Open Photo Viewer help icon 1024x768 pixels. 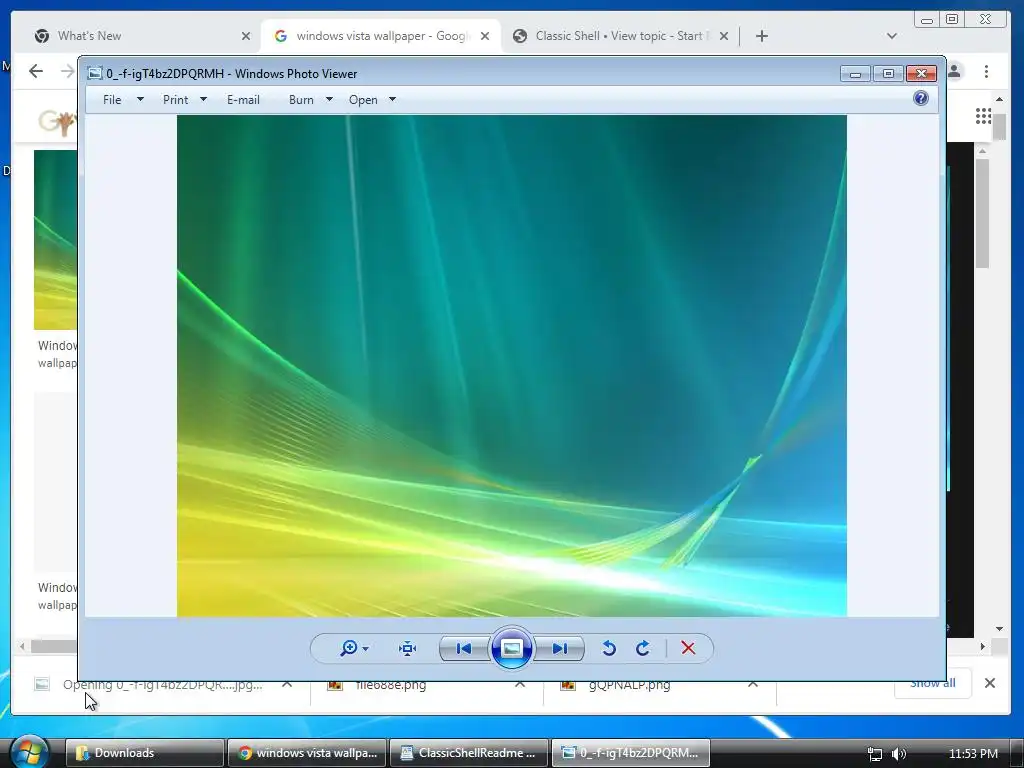921,99
